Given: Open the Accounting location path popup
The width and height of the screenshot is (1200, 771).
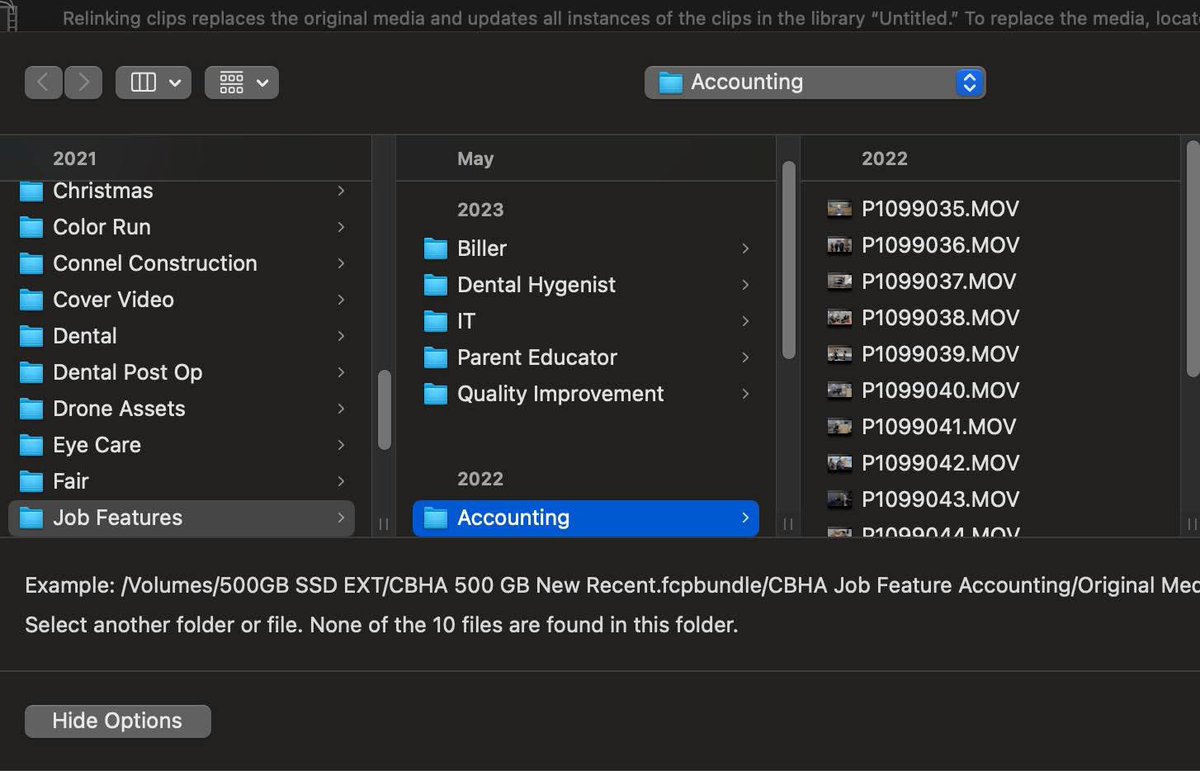Looking at the screenshot, I should tap(815, 82).
